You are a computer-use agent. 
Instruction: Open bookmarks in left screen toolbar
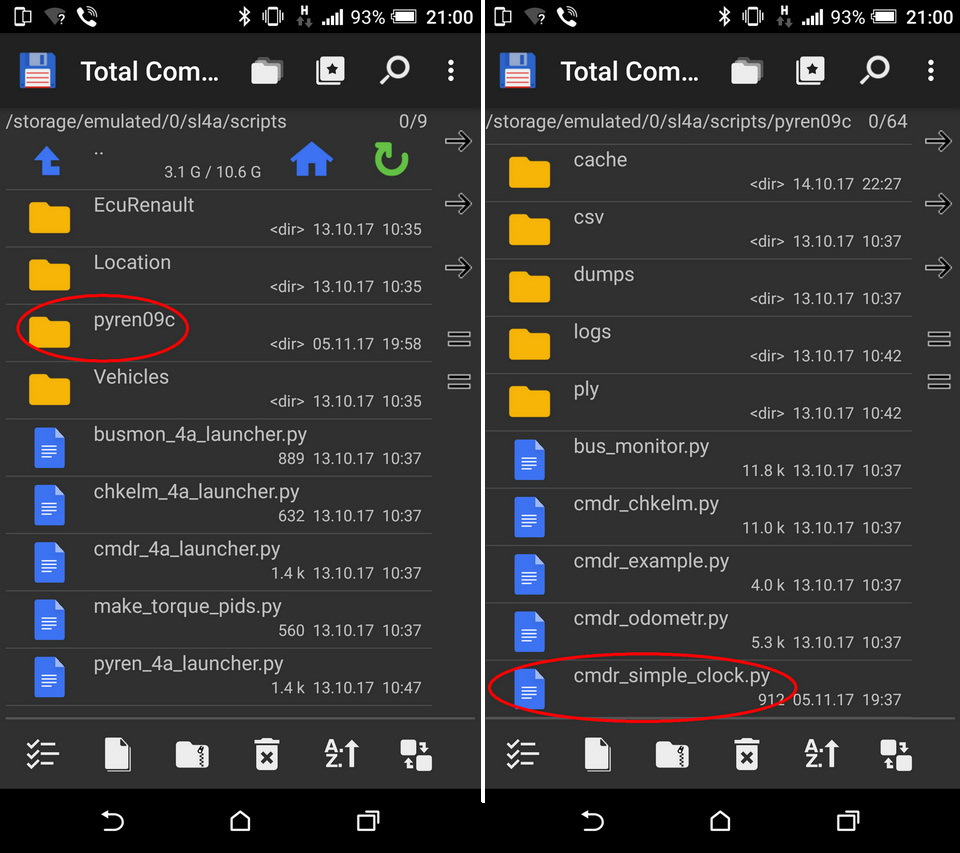(x=331, y=71)
